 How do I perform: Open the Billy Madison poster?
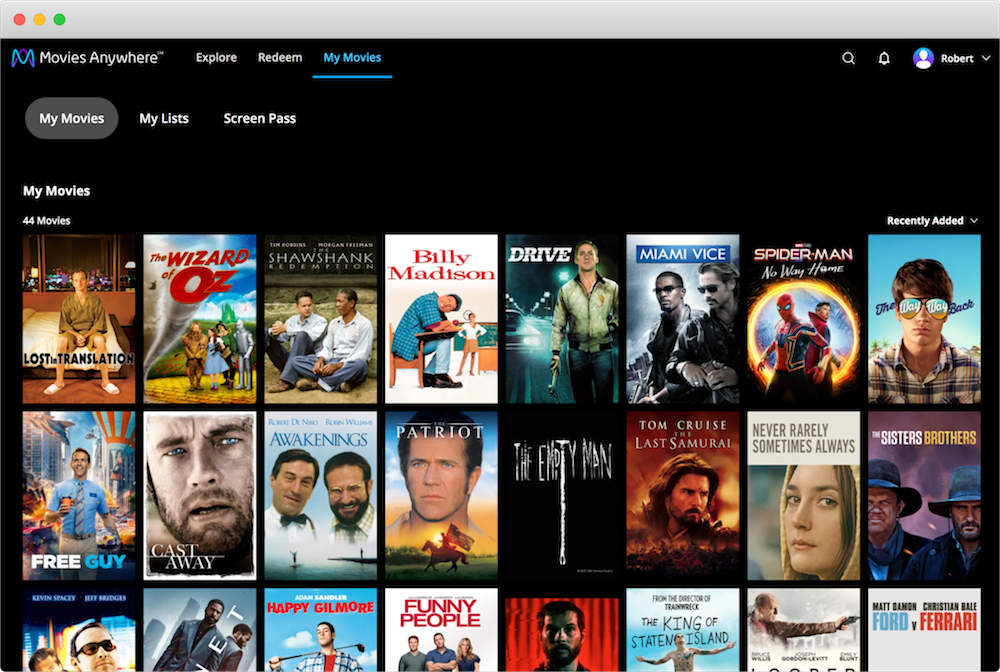click(x=441, y=319)
